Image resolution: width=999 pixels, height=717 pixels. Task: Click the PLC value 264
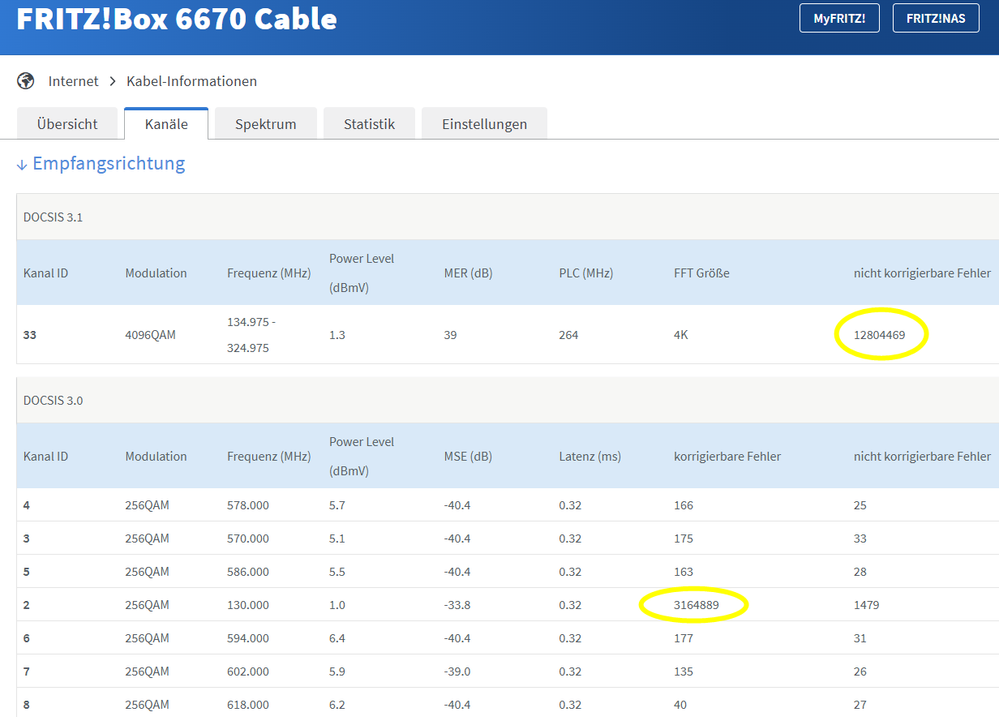[x=568, y=335]
